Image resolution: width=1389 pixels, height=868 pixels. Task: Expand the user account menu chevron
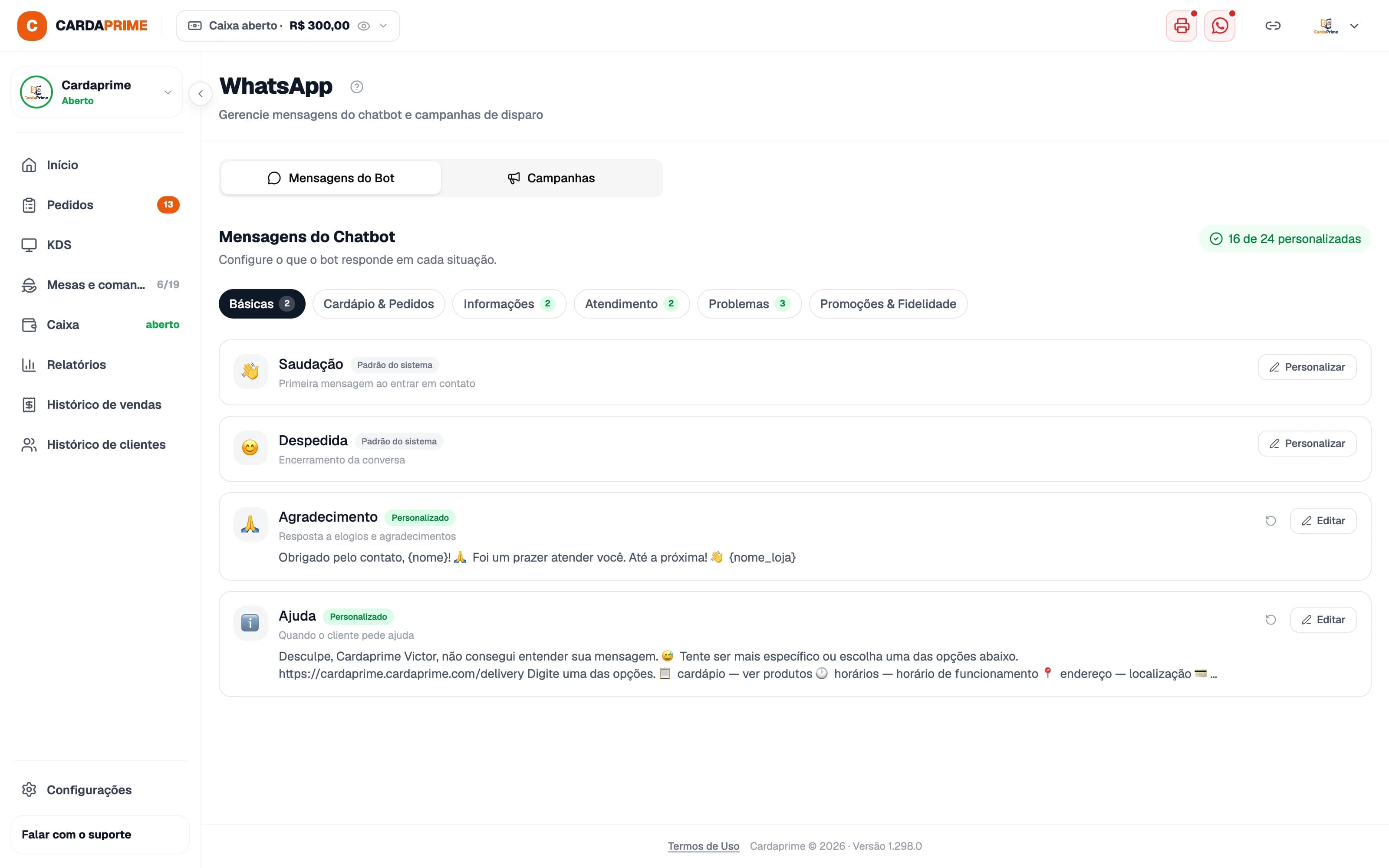(x=1354, y=26)
